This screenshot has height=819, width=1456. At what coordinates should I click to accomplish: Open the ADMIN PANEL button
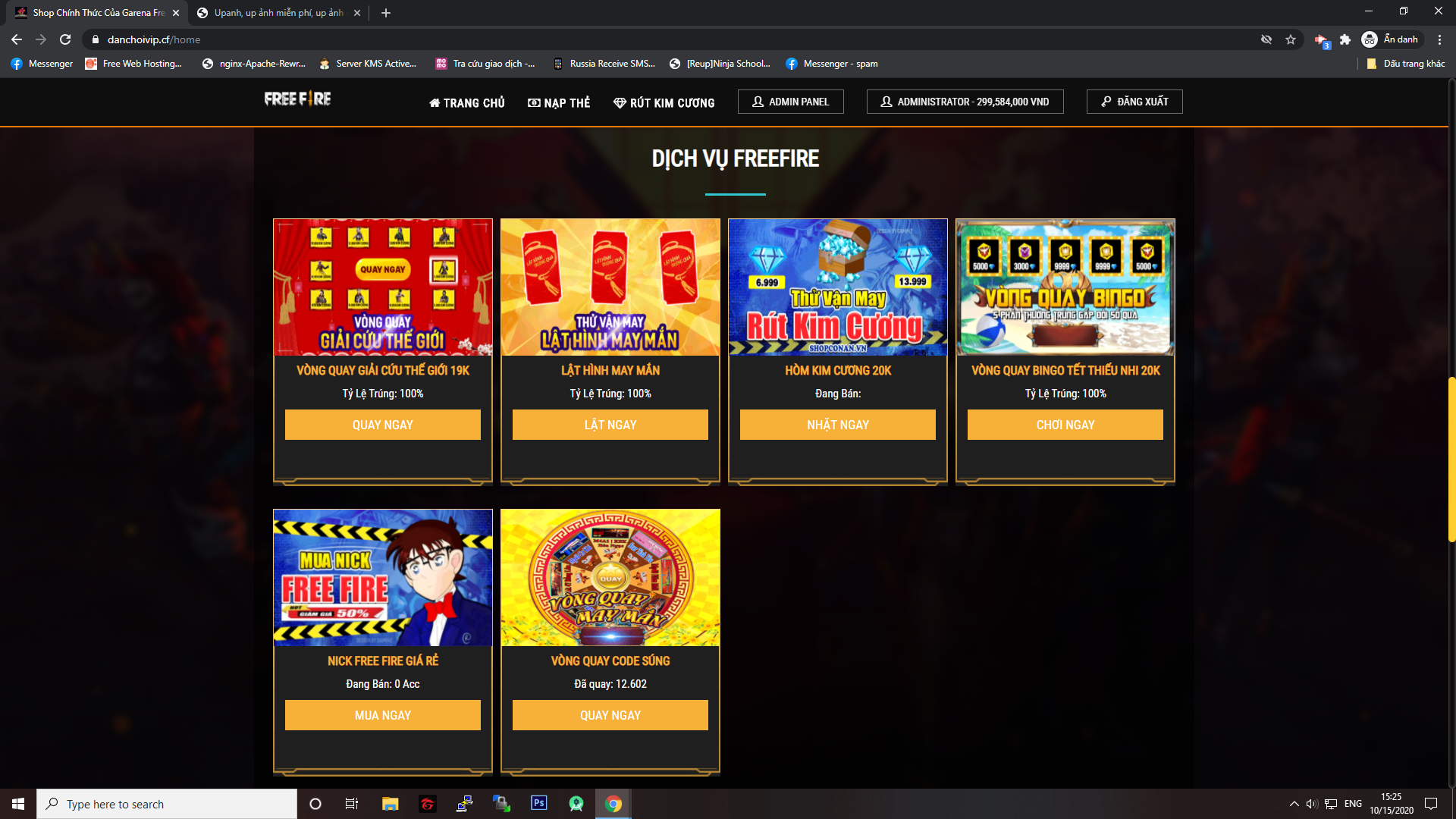791,102
